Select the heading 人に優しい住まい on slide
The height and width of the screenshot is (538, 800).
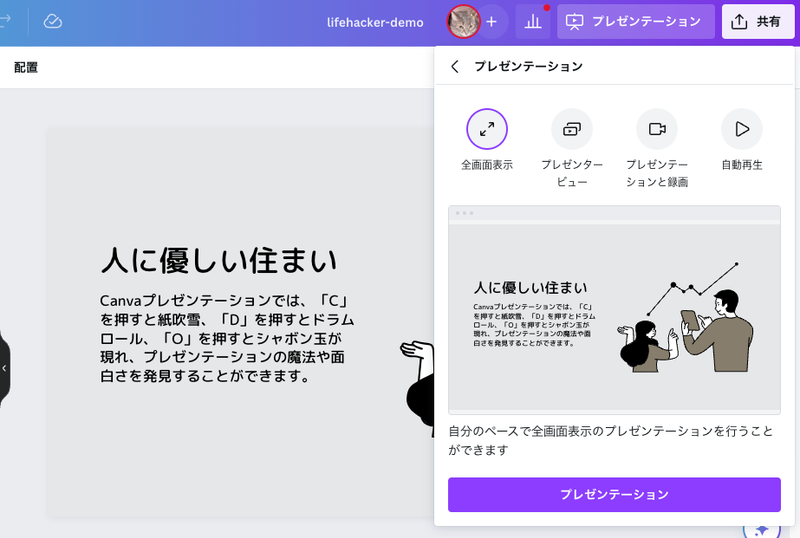pos(219,260)
